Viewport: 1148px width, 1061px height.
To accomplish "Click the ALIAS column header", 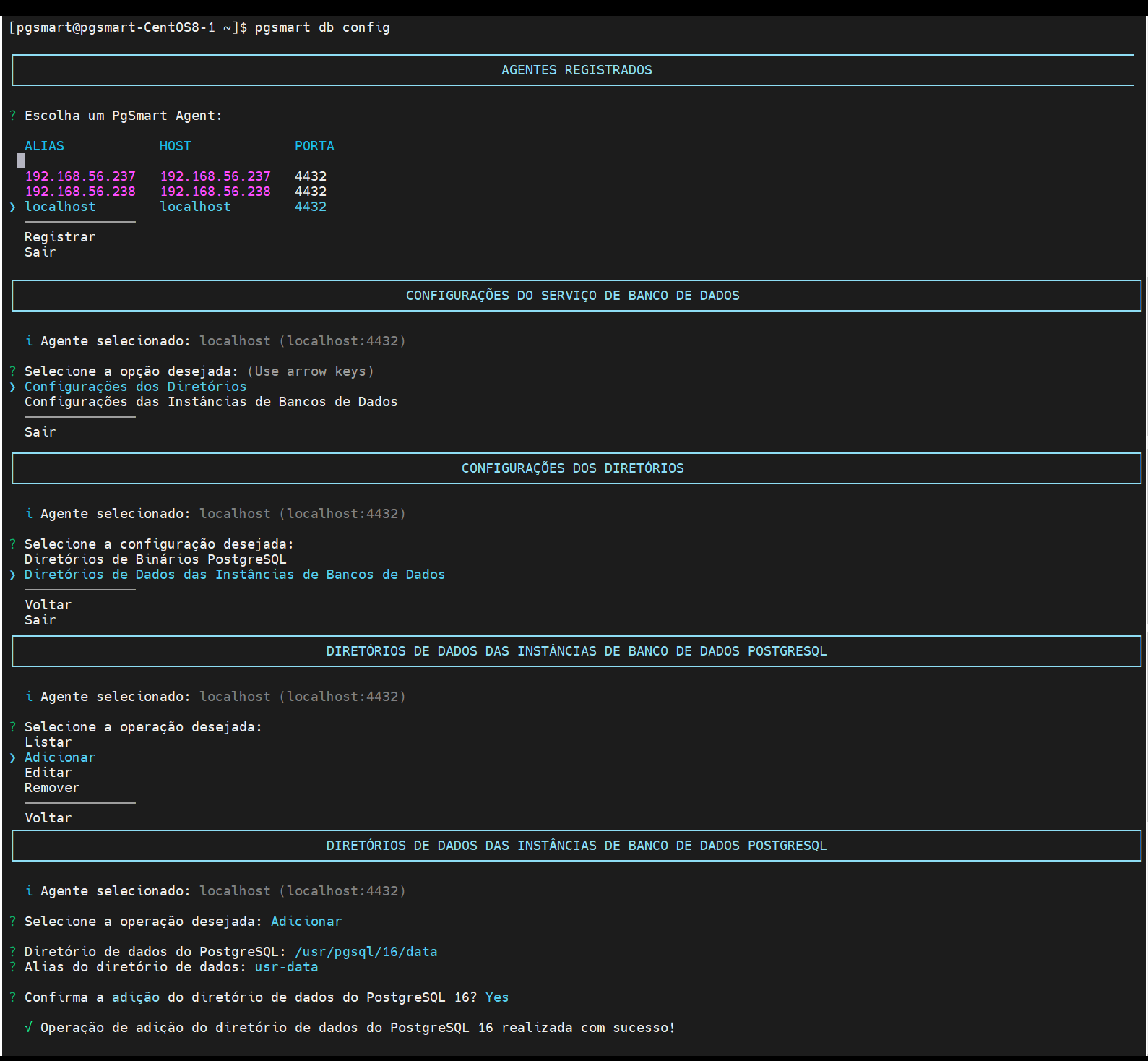I will [x=44, y=146].
